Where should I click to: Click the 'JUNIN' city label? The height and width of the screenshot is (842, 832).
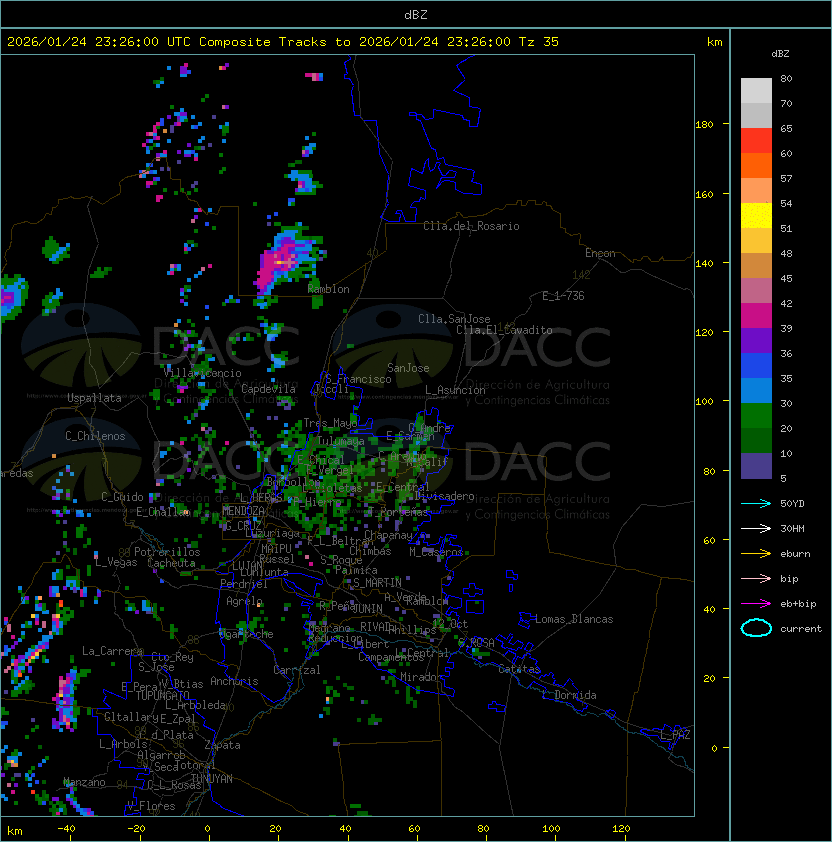pos(368,608)
